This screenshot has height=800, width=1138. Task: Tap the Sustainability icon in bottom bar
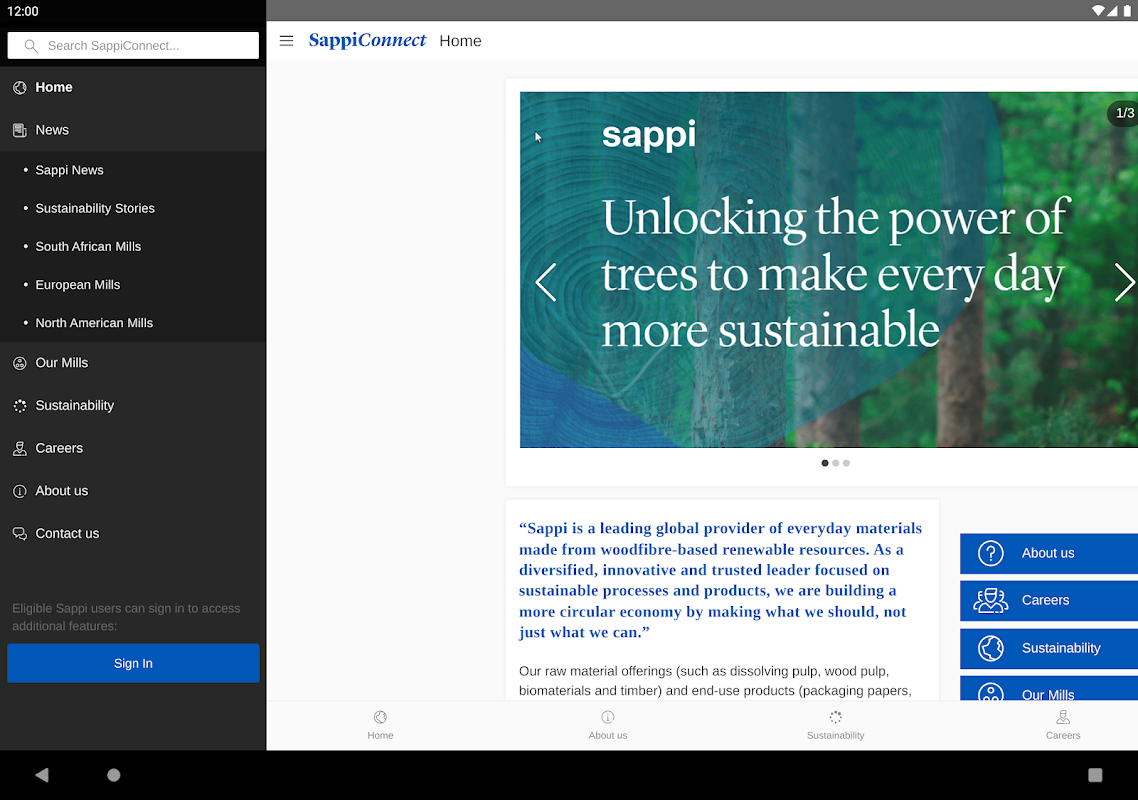[x=835, y=717]
